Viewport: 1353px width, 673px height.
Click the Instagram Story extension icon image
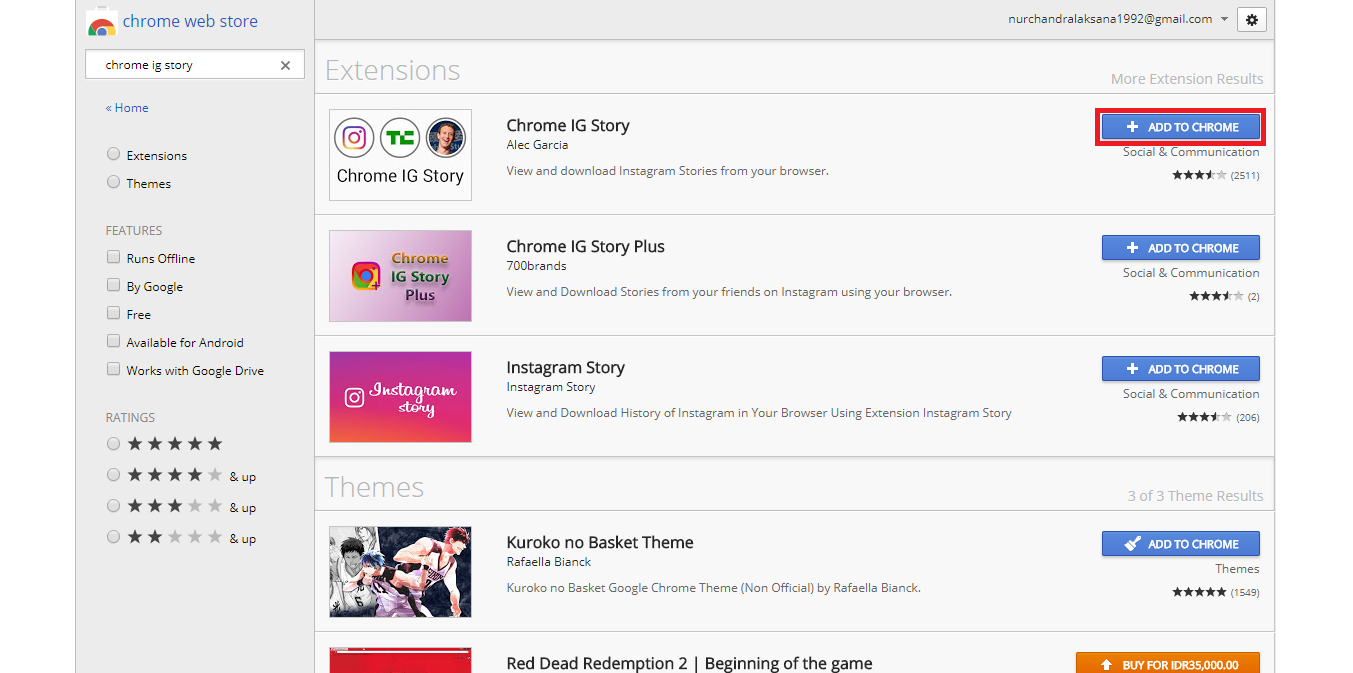tap(400, 397)
